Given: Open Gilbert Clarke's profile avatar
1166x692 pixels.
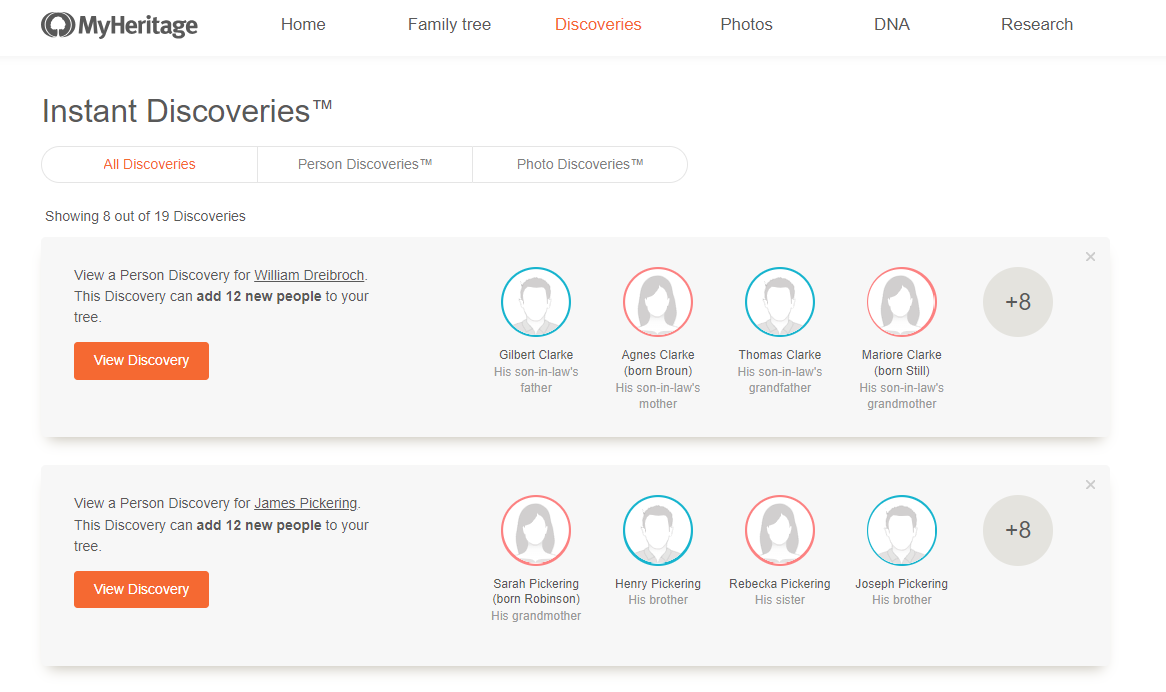Looking at the screenshot, I should (x=536, y=301).
